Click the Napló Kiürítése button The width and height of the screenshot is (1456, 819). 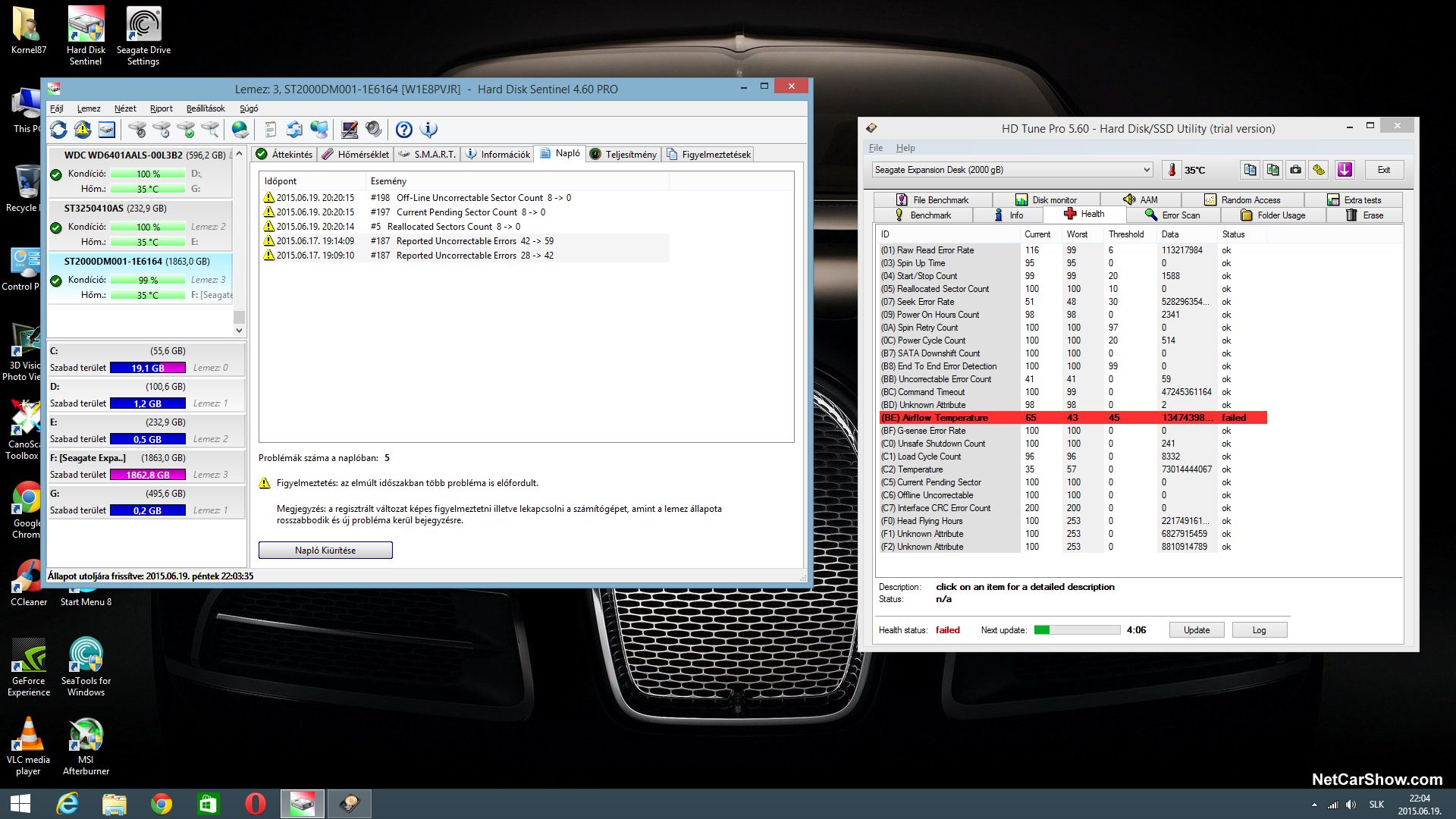point(325,551)
